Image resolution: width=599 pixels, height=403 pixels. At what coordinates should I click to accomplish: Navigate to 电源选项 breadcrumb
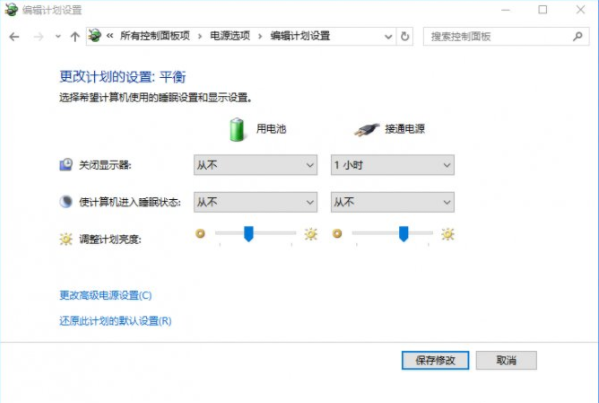(230, 36)
